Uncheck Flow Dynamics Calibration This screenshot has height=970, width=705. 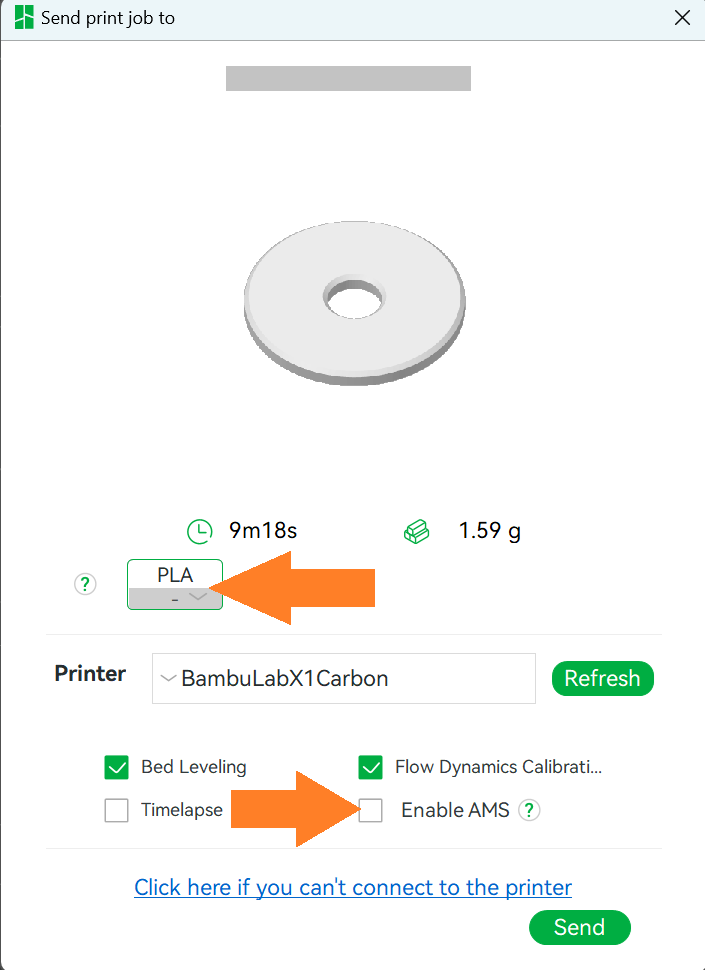370,767
